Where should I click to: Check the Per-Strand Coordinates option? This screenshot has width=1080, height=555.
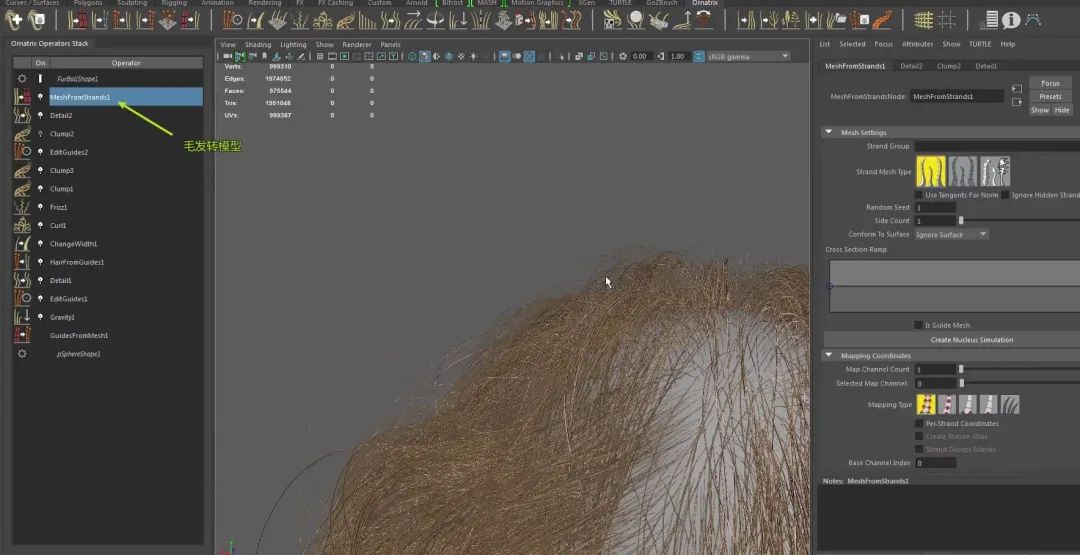tap(919, 424)
